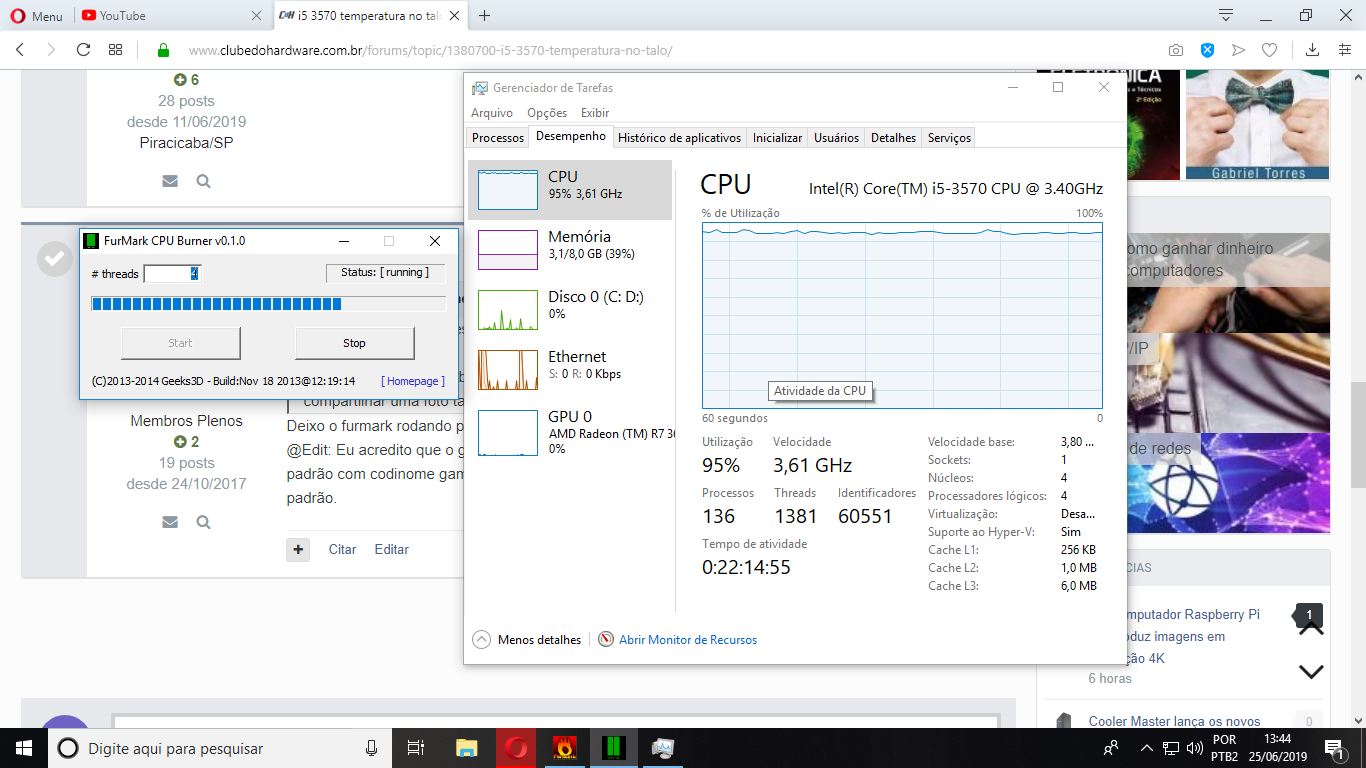Switch to the Inicializar tab
Screen dimensions: 1366x768
coord(778,138)
